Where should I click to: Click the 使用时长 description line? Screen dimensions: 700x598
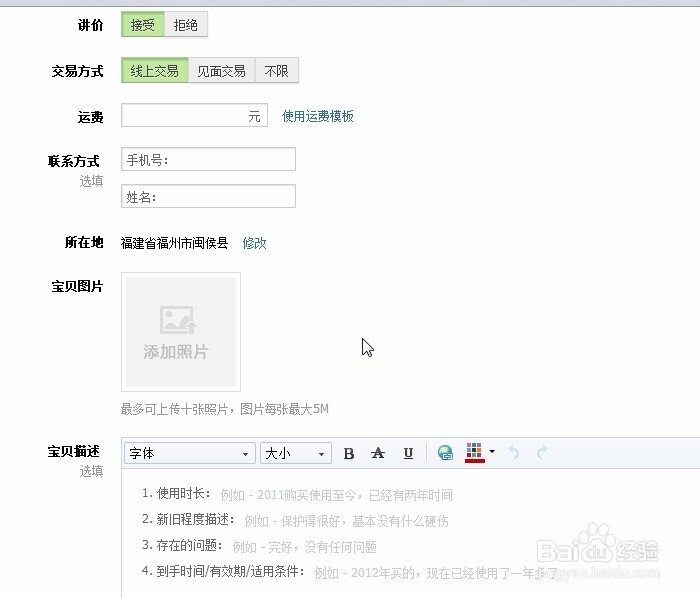click(x=297, y=494)
